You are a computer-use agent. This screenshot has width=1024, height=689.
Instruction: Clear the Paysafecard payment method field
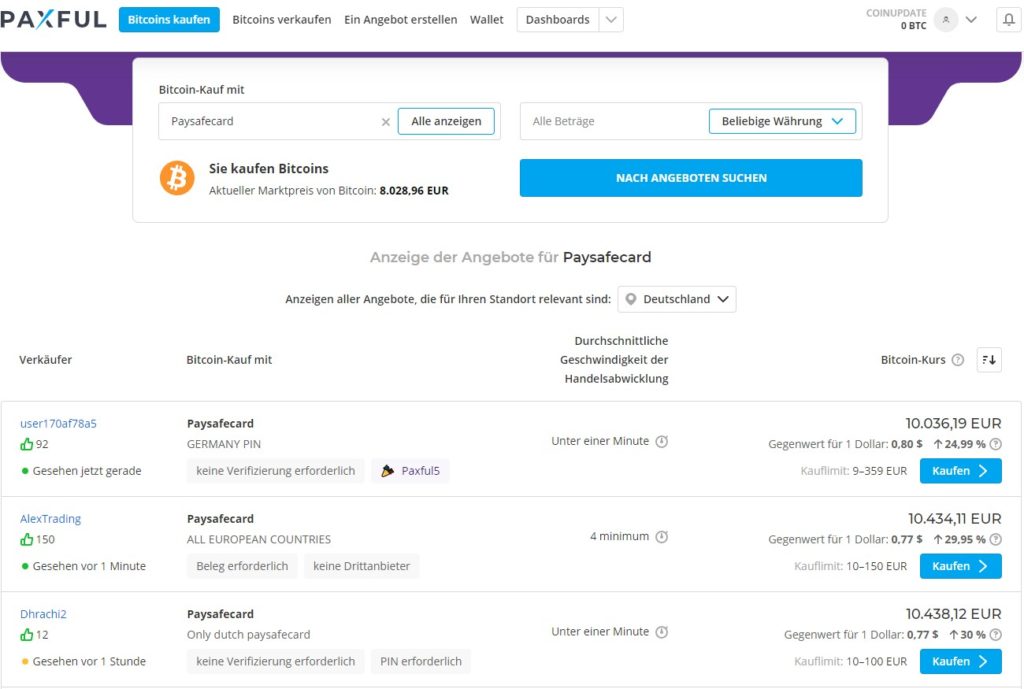pos(386,122)
